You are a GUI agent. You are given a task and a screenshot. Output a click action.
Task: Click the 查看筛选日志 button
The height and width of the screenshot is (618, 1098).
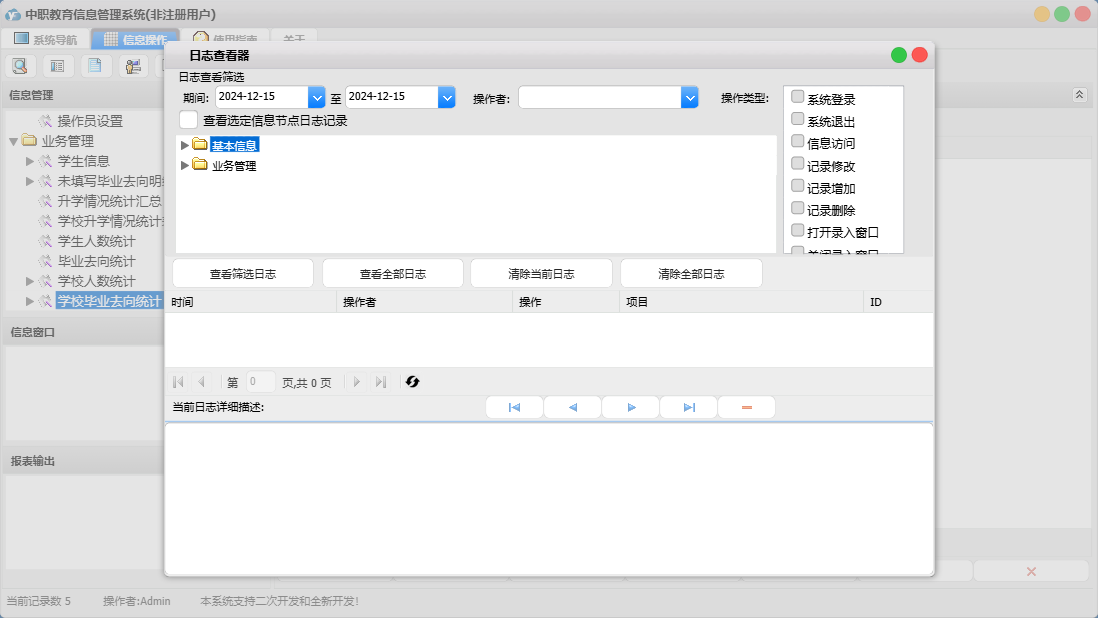point(243,274)
